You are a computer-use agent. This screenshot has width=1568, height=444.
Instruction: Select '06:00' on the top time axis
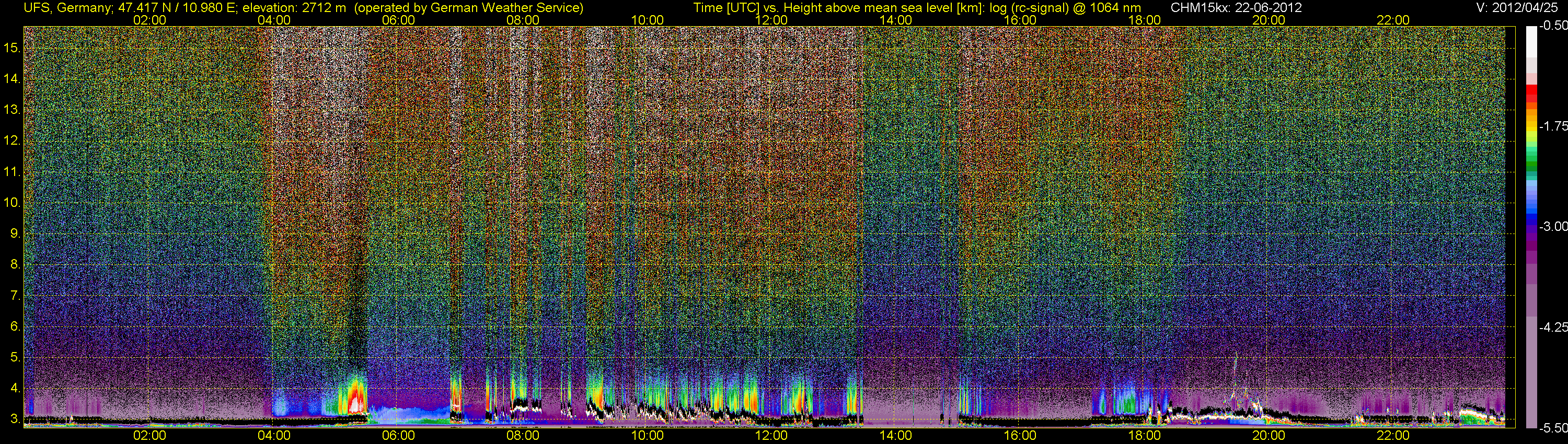click(x=398, y=20)
